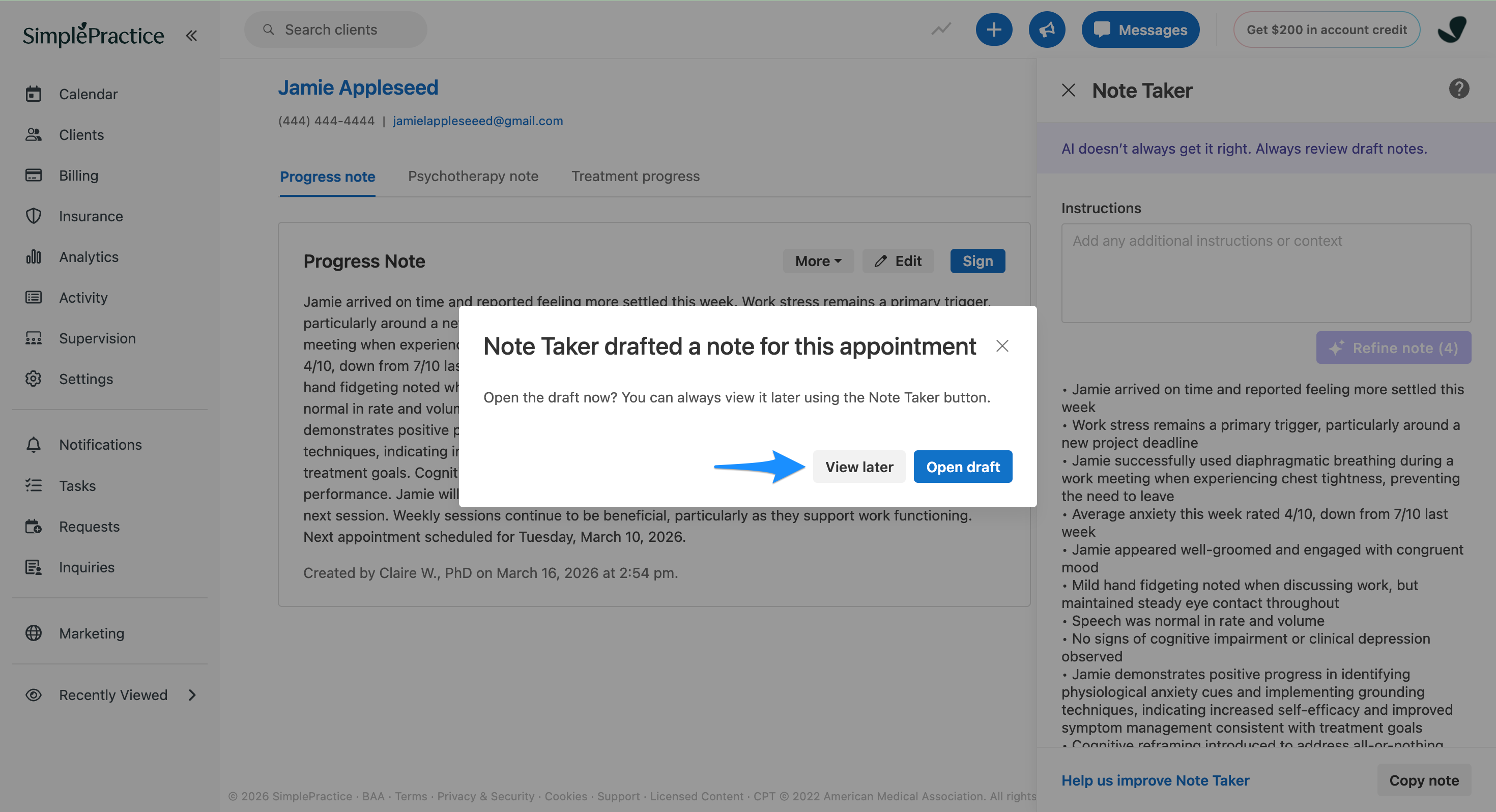Click the Tasks checklist icon

[x=34, y=485]
